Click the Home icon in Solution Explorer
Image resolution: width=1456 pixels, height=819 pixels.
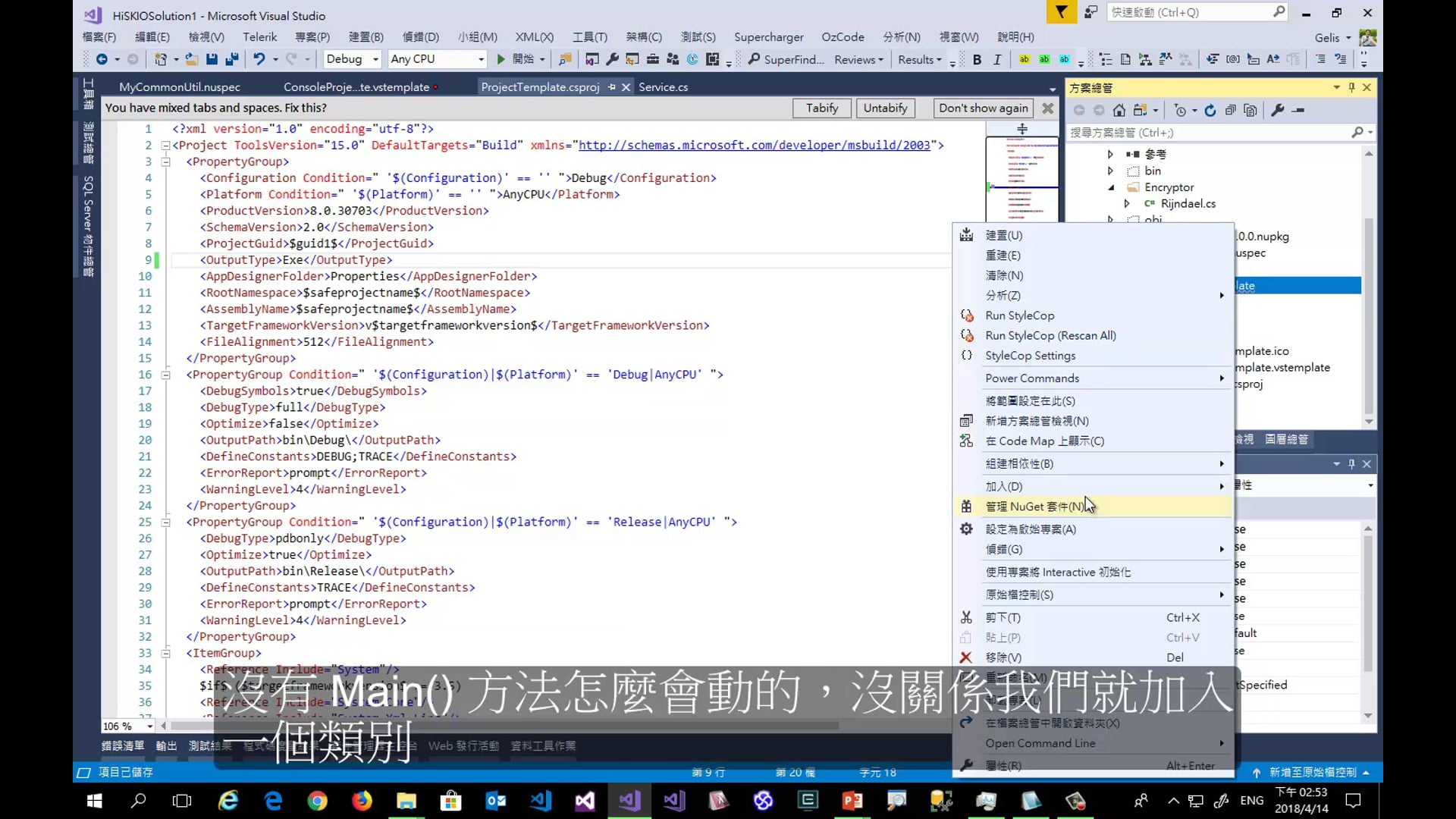pyautogui.click(x=1119, y=110)
